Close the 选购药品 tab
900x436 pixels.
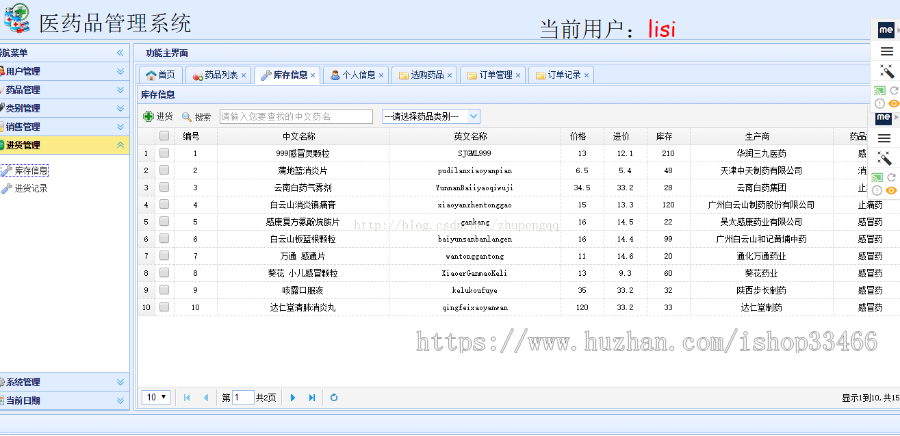[449, 75]
